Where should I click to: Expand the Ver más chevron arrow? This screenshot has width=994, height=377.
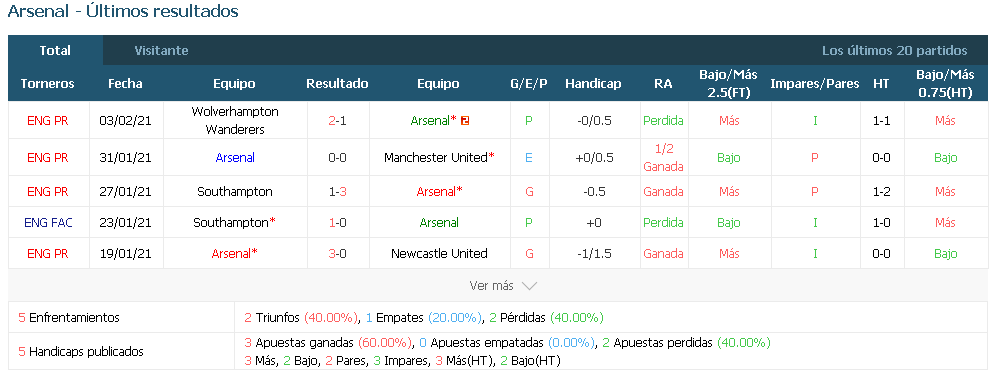[529, 286]
